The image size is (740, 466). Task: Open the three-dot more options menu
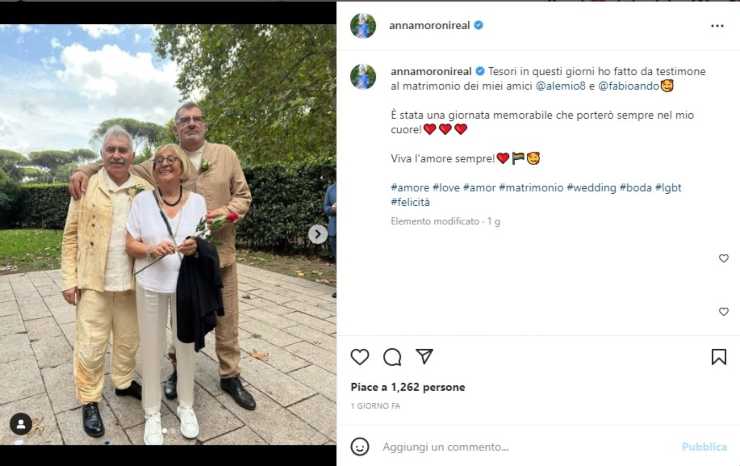[x=717, y=26]
